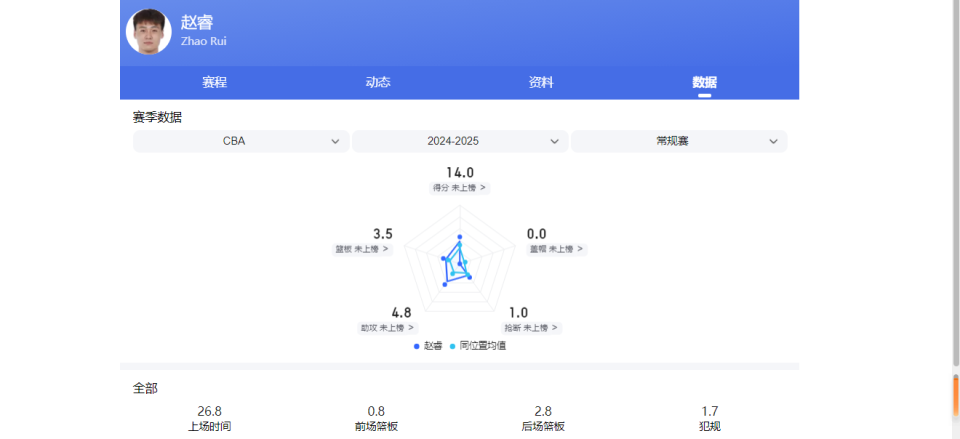This screenshot has width=960, height=439.
Task: Open the 动态 (news) tab
Action: coord(378,83)
